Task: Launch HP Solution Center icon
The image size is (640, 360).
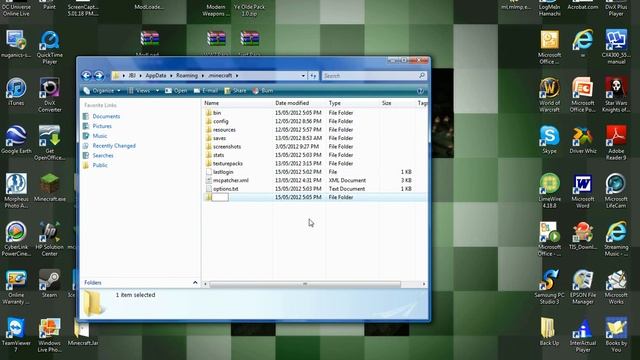Action: (49, 238)
